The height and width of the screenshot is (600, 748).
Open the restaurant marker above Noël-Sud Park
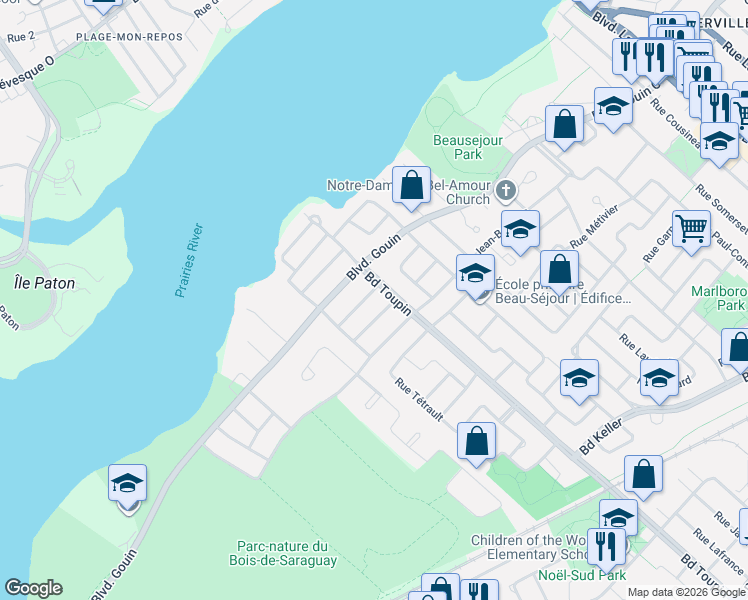(x=607, y=550)
